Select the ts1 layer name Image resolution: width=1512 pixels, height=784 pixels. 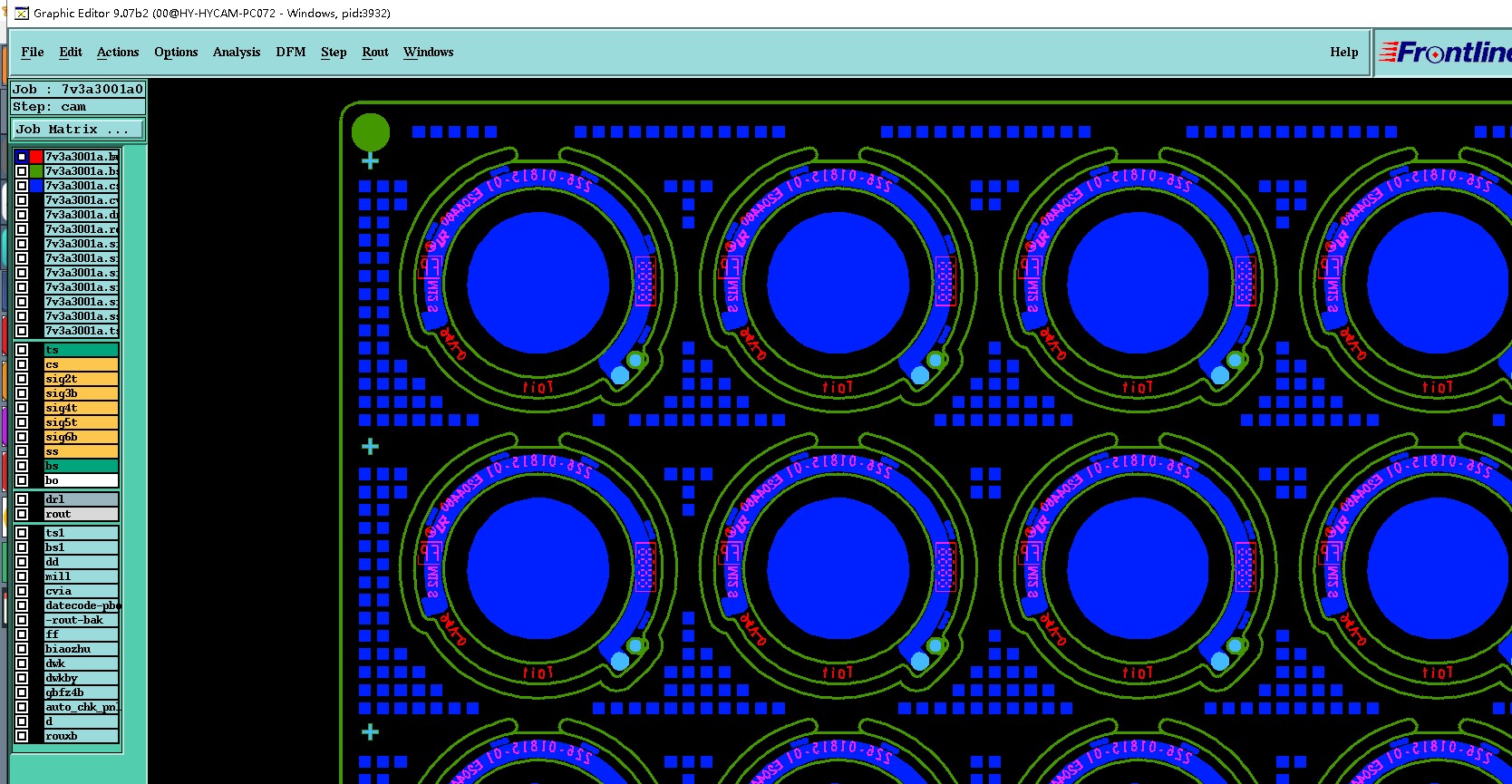82,533
